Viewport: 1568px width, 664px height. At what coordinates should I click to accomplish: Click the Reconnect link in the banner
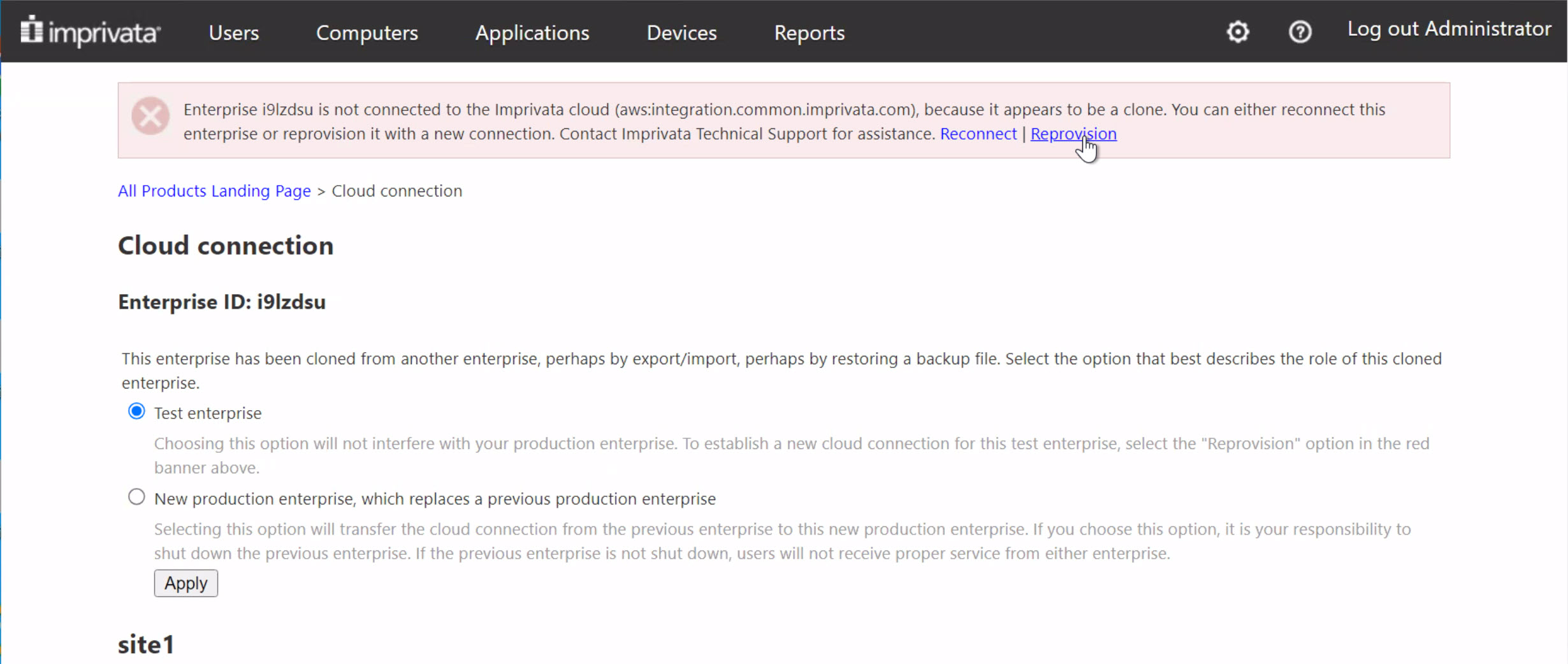978,134
